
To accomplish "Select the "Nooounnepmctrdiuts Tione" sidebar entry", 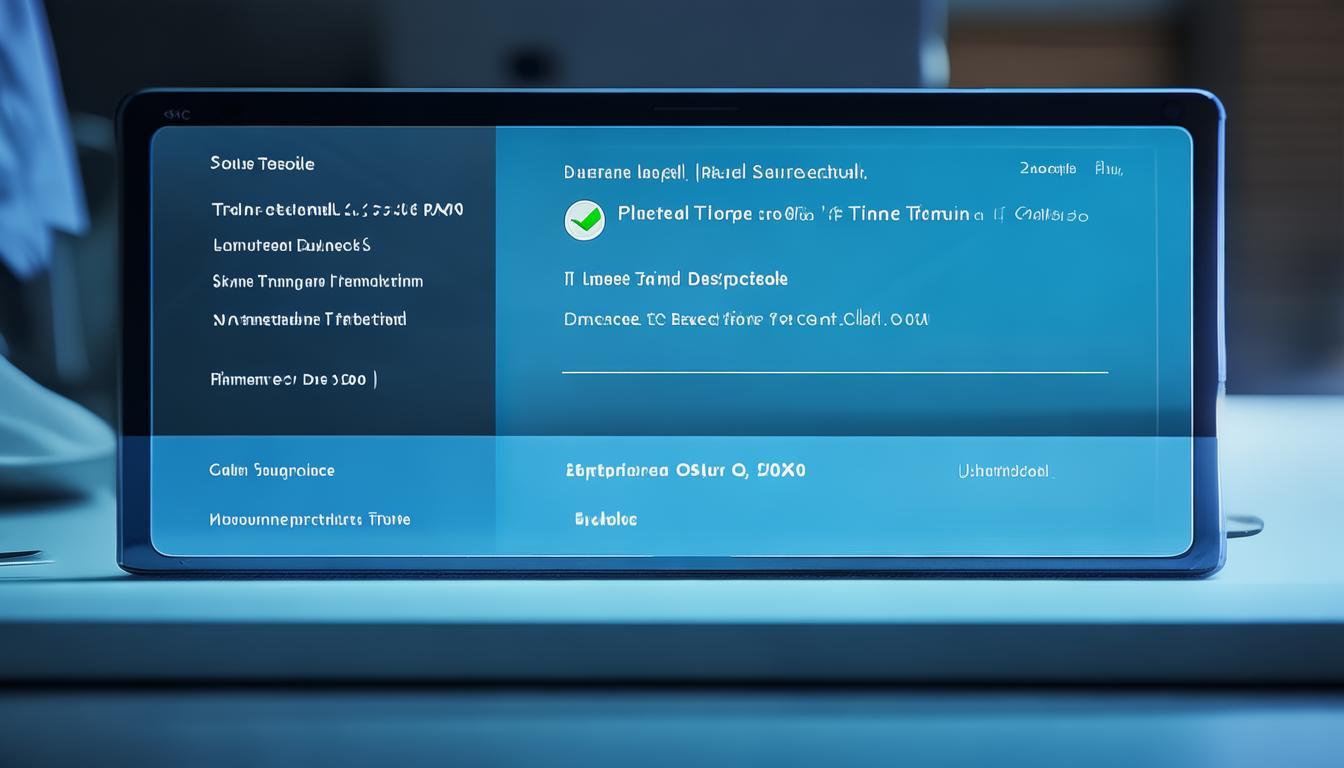I will pyautogui.click(x=309, y=520).
